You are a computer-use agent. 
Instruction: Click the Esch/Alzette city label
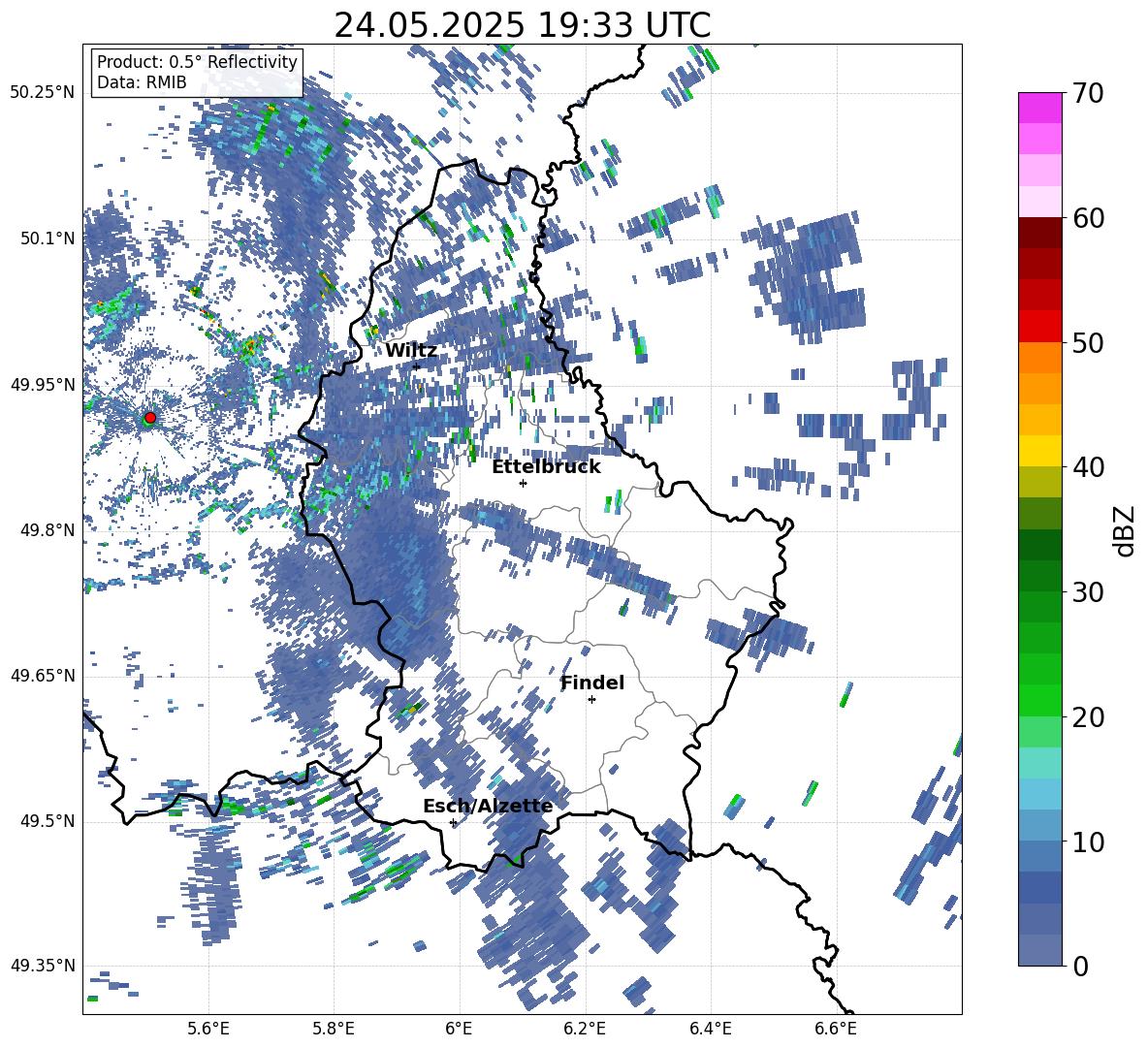pos(488,806)
